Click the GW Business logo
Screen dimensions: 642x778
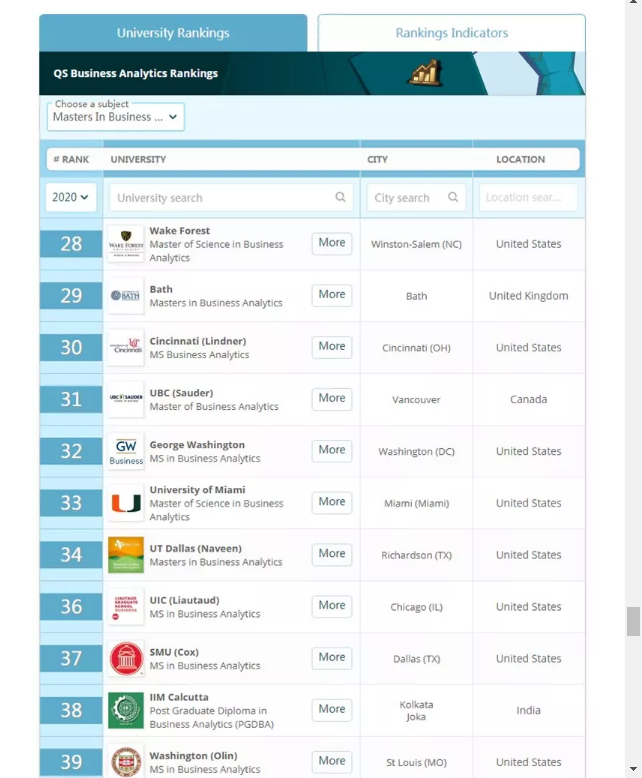click(126, 451)
